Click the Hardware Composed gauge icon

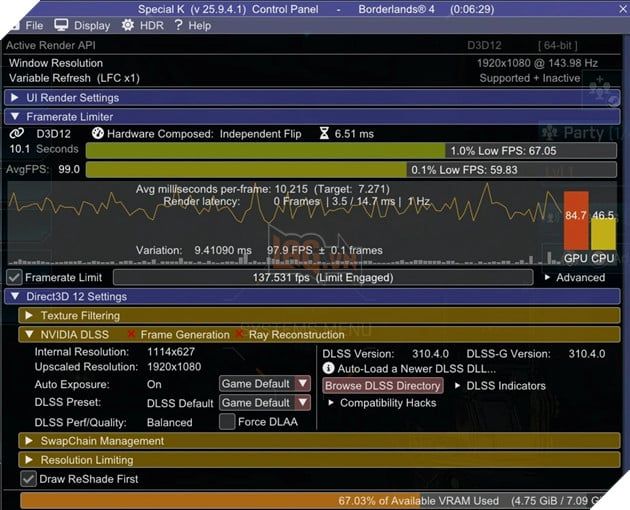[98, 133]
